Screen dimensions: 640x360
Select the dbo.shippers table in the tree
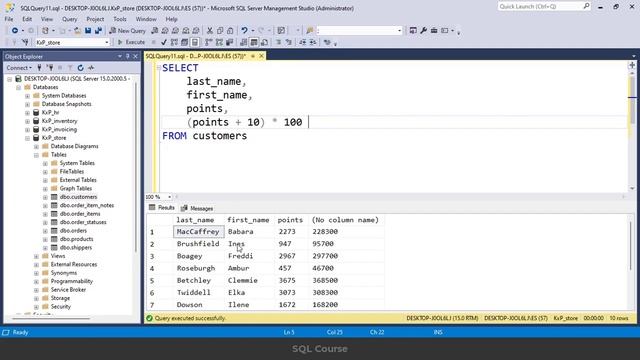76,248
